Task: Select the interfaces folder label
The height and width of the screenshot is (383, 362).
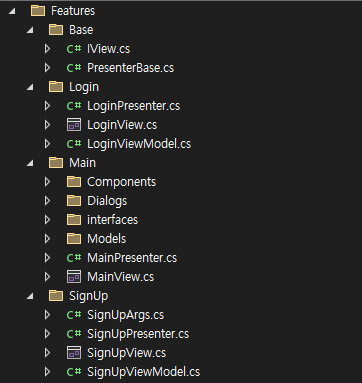Action: click(x=112, y=220)
